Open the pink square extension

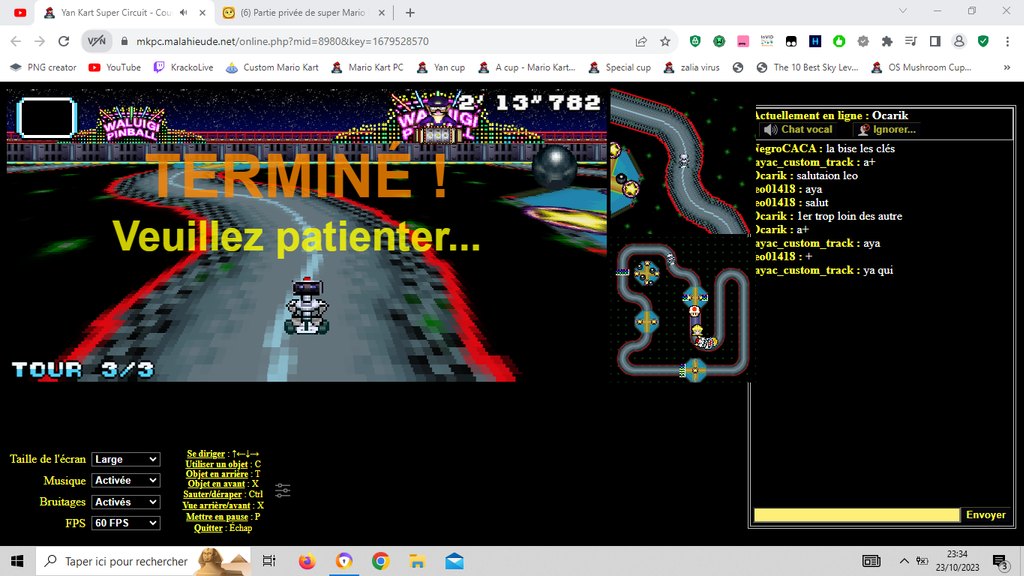743,41
